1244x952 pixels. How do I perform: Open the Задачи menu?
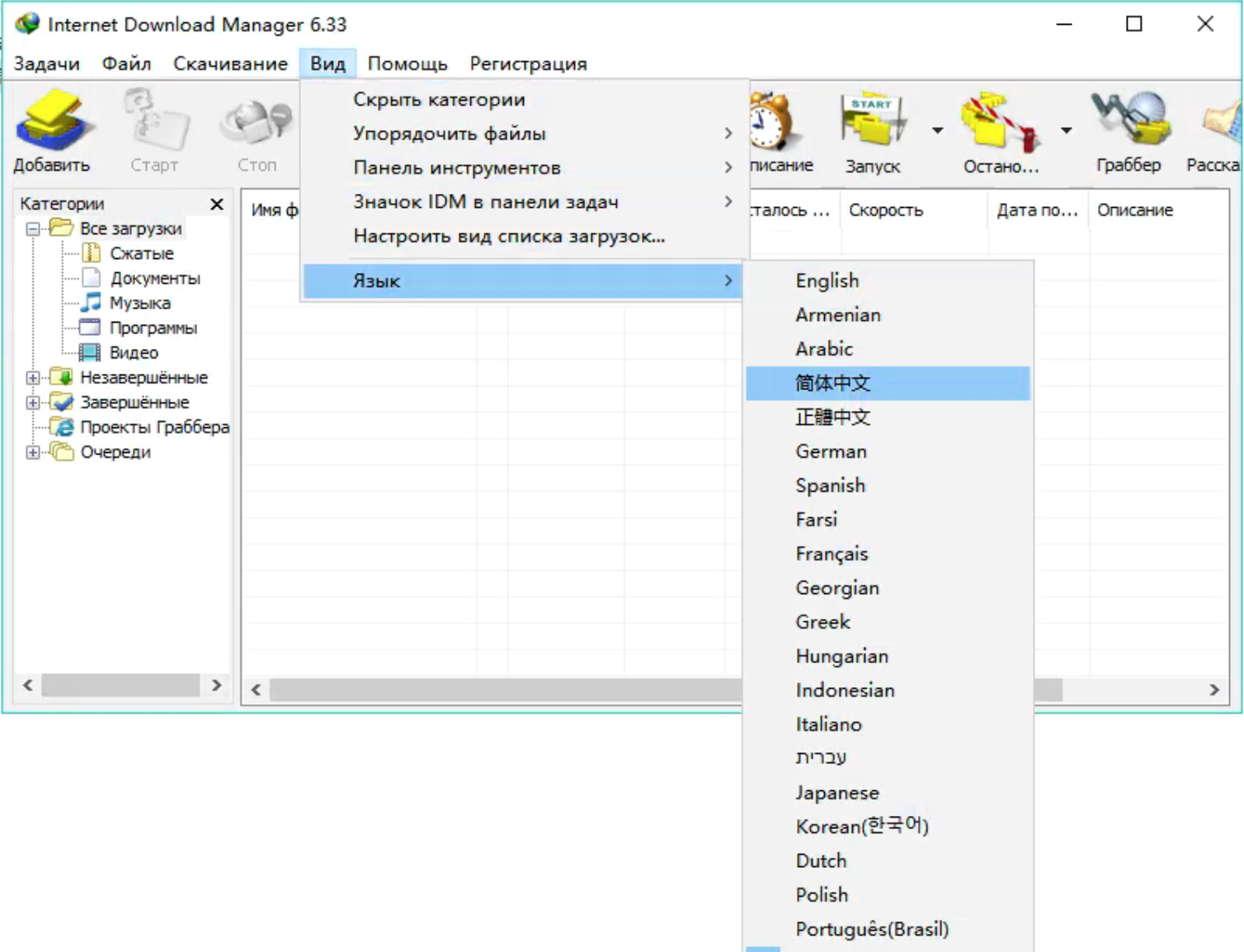tap(47, 64)
